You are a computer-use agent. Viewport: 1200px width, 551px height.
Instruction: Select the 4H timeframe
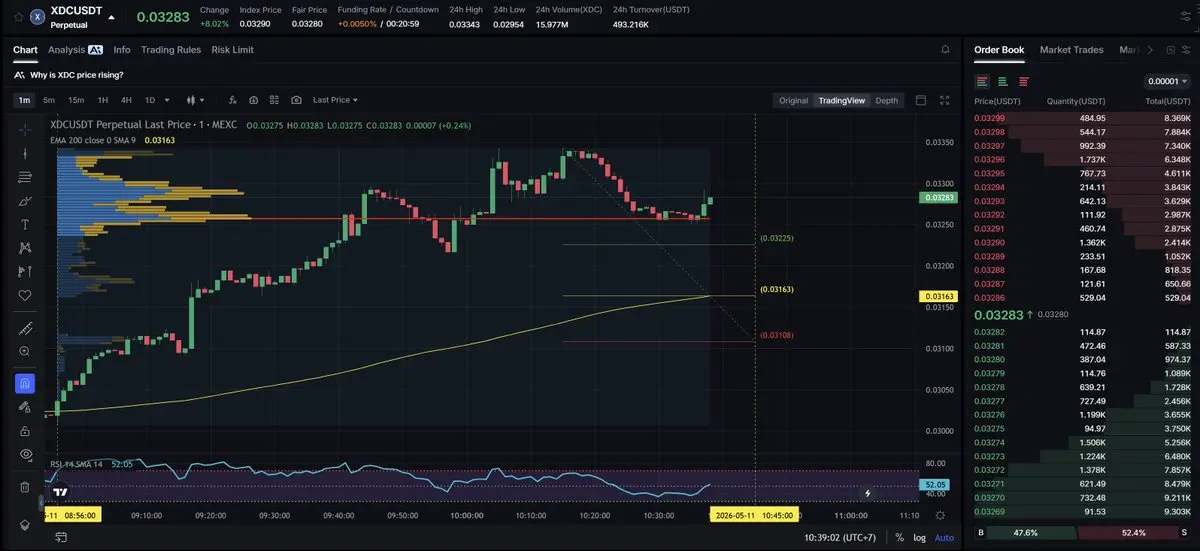coord(126,100)
